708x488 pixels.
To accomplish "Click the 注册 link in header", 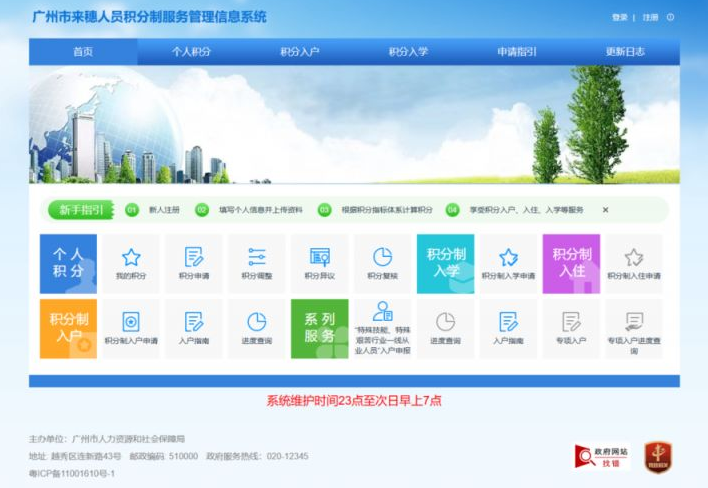I will 650,17.
